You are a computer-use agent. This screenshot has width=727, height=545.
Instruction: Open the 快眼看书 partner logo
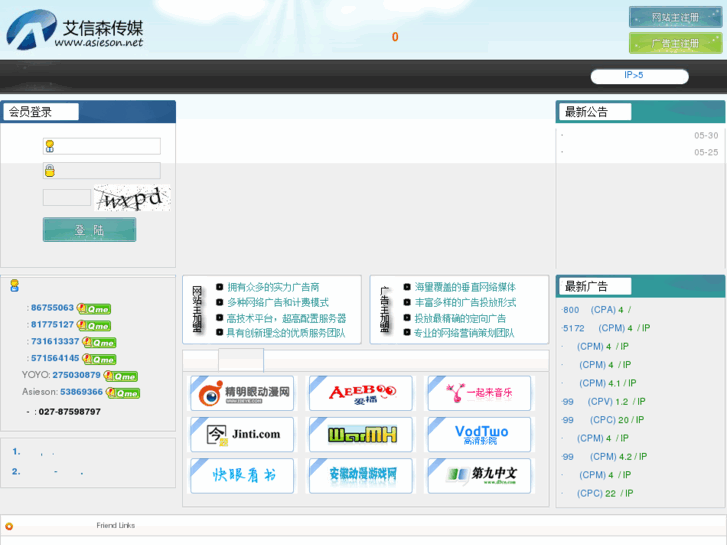[x=242, y=476]
